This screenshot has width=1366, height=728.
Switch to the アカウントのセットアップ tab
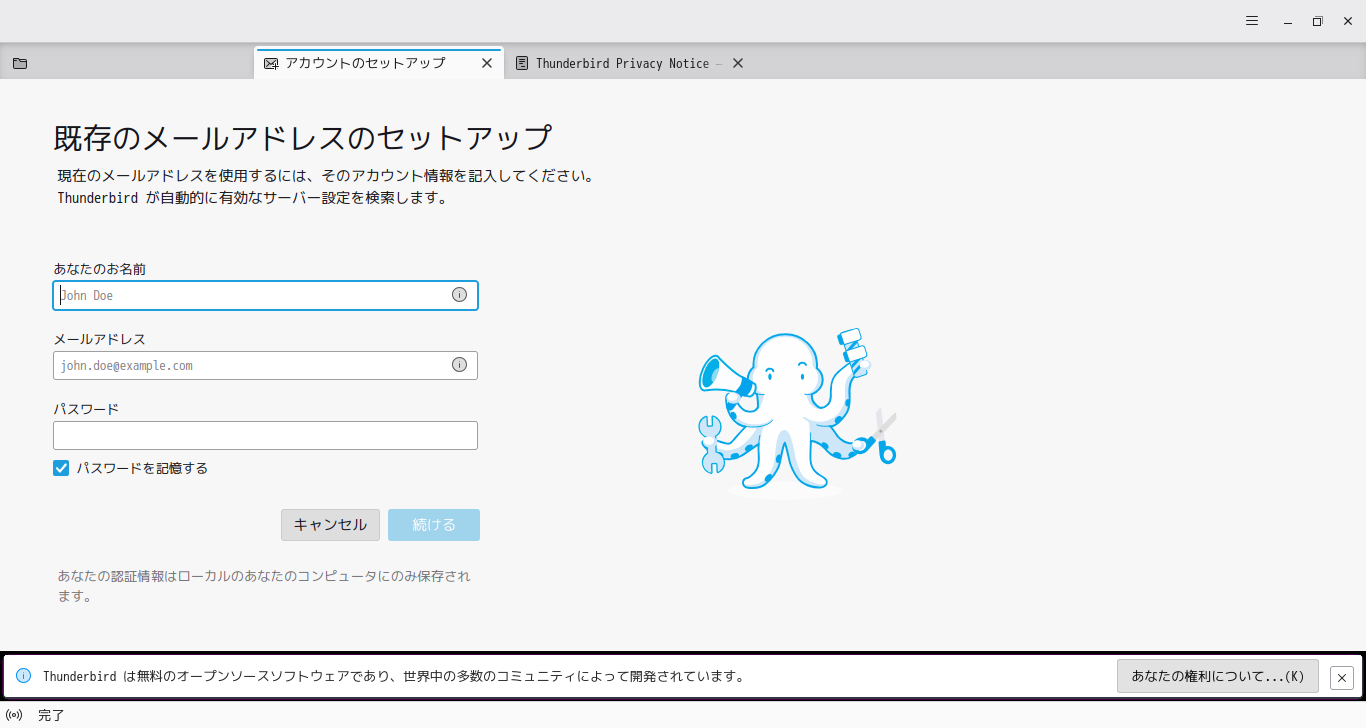pyautogui.click(x=365, y=62)
